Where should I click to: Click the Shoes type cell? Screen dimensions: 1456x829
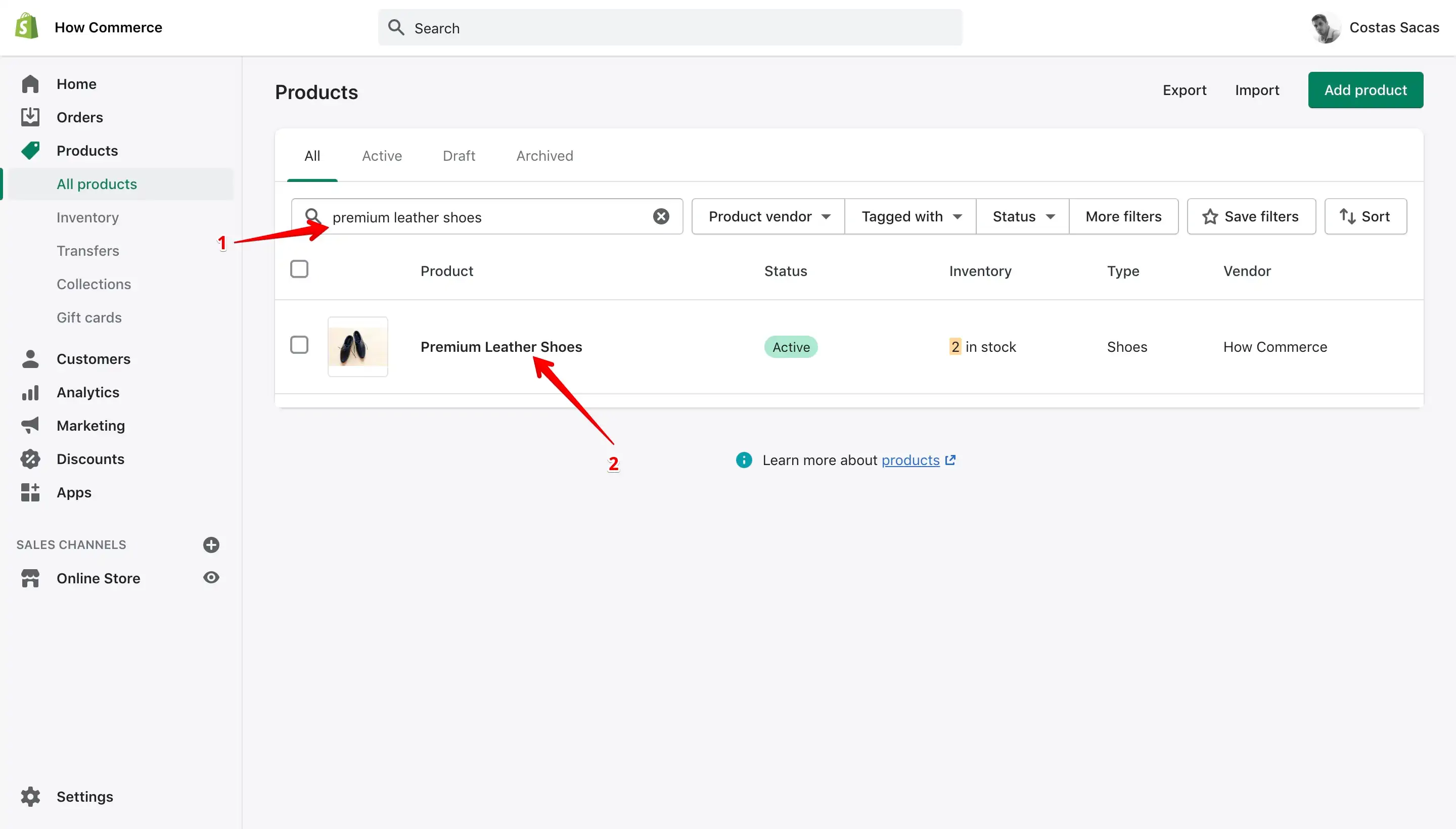(1126, 347)
